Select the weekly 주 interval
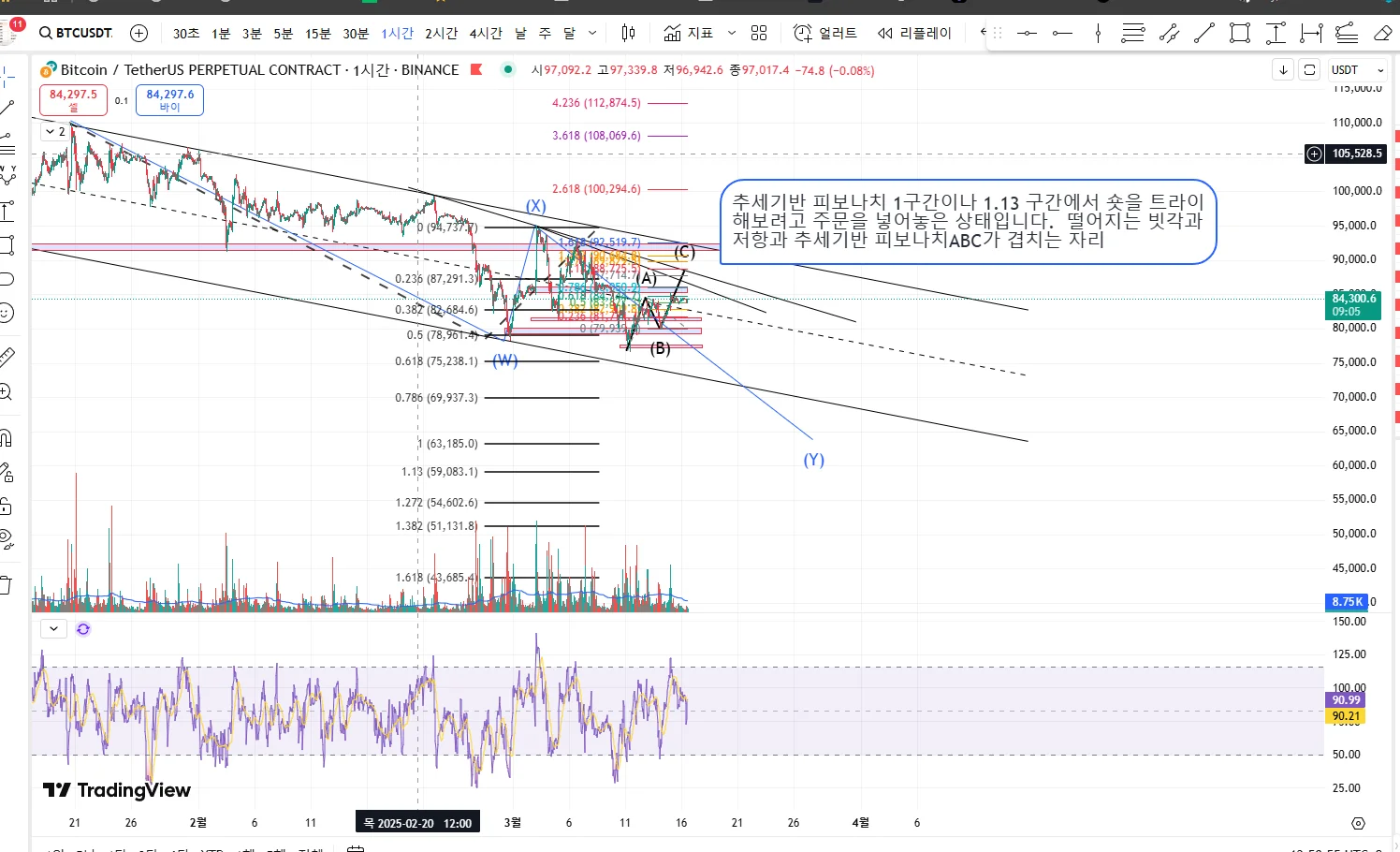The image size is (1400, 852). [x=545, y=33]
